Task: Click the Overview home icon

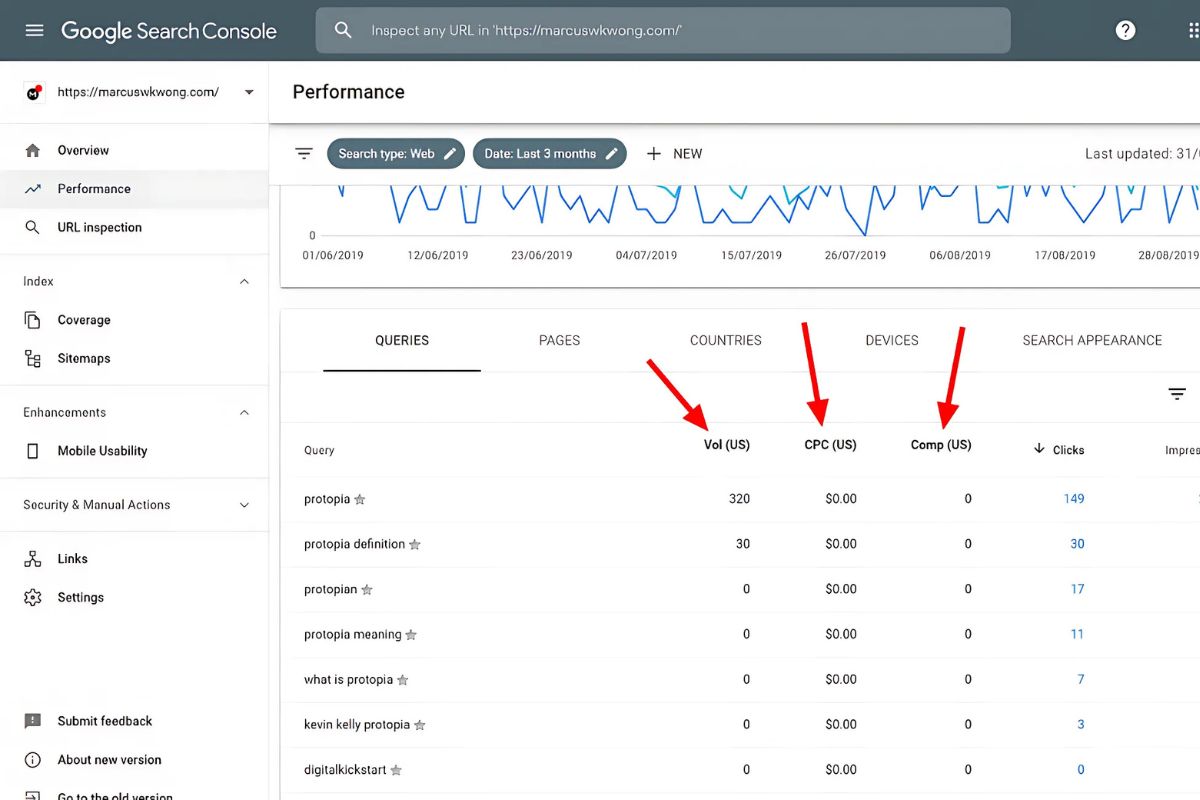Action: [x=33, y=150]
